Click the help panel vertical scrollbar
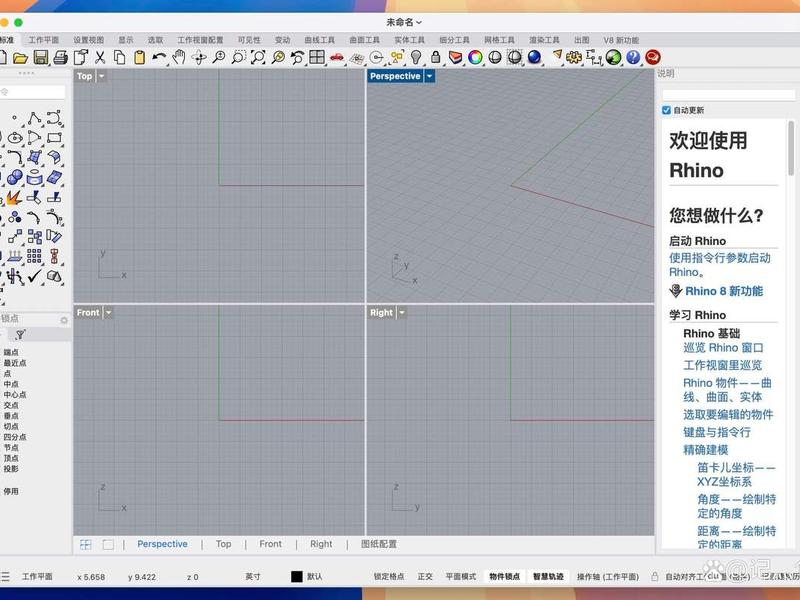This screenshot has height=600, width=800. click(x=791, y=148)
